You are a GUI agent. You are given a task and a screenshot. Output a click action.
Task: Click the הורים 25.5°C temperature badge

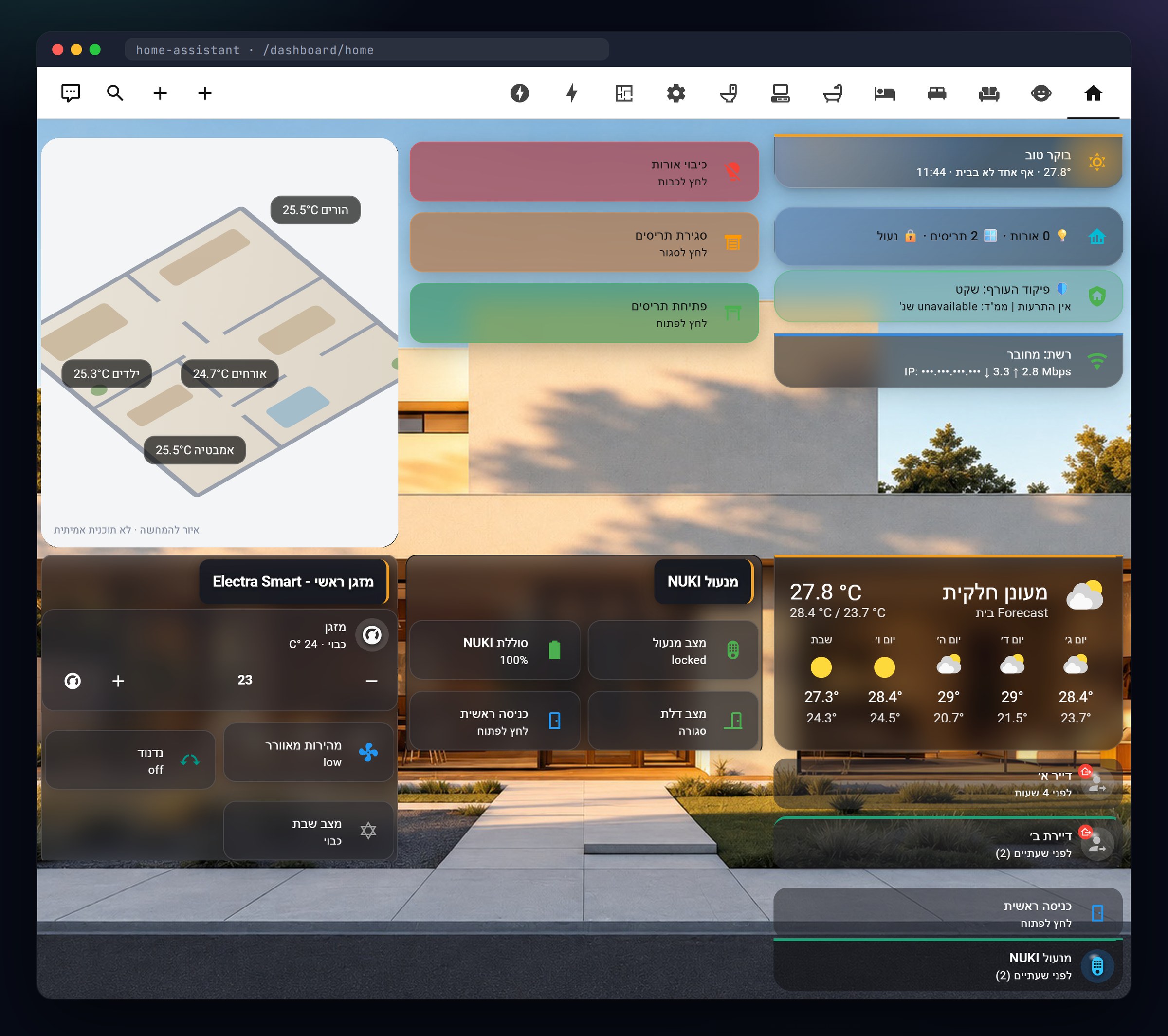tap(315, 210)
